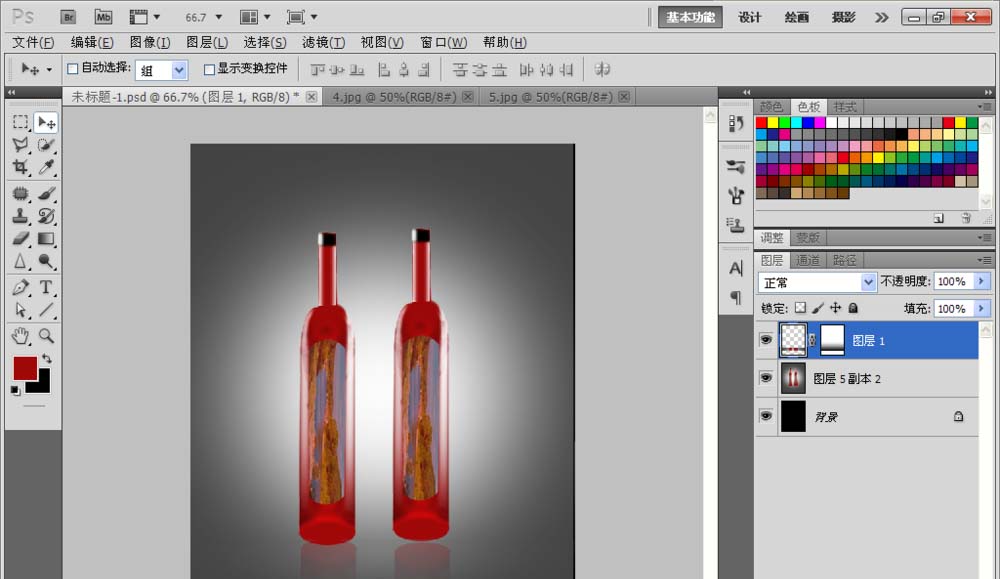Switch to the 4.jpg document tab
Viewport: 1000px width, 579px height.
click(x=394, y=97)
